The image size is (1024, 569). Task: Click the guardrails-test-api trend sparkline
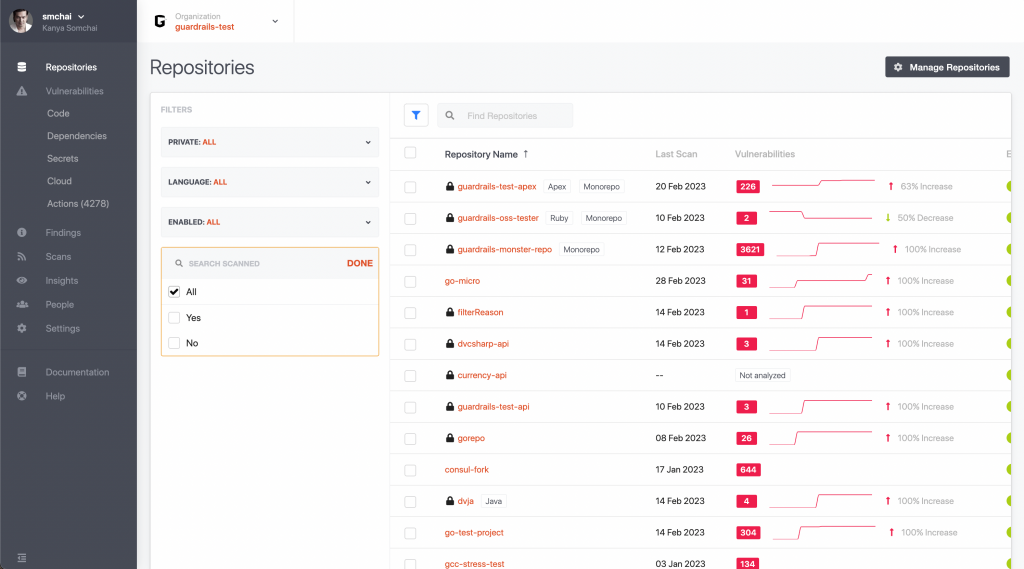820,406
